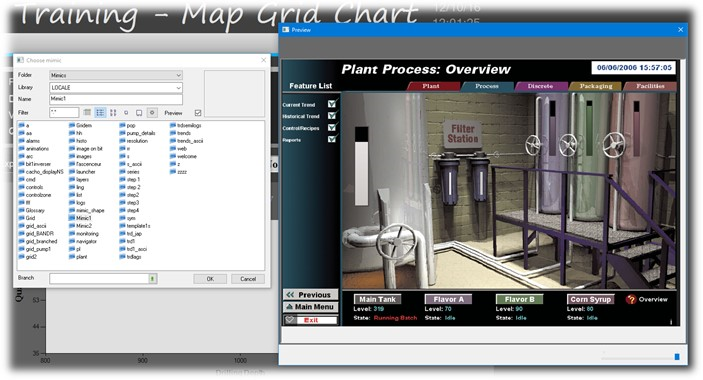
Task: Switch file list to list view icon
Action: [100, 112]
